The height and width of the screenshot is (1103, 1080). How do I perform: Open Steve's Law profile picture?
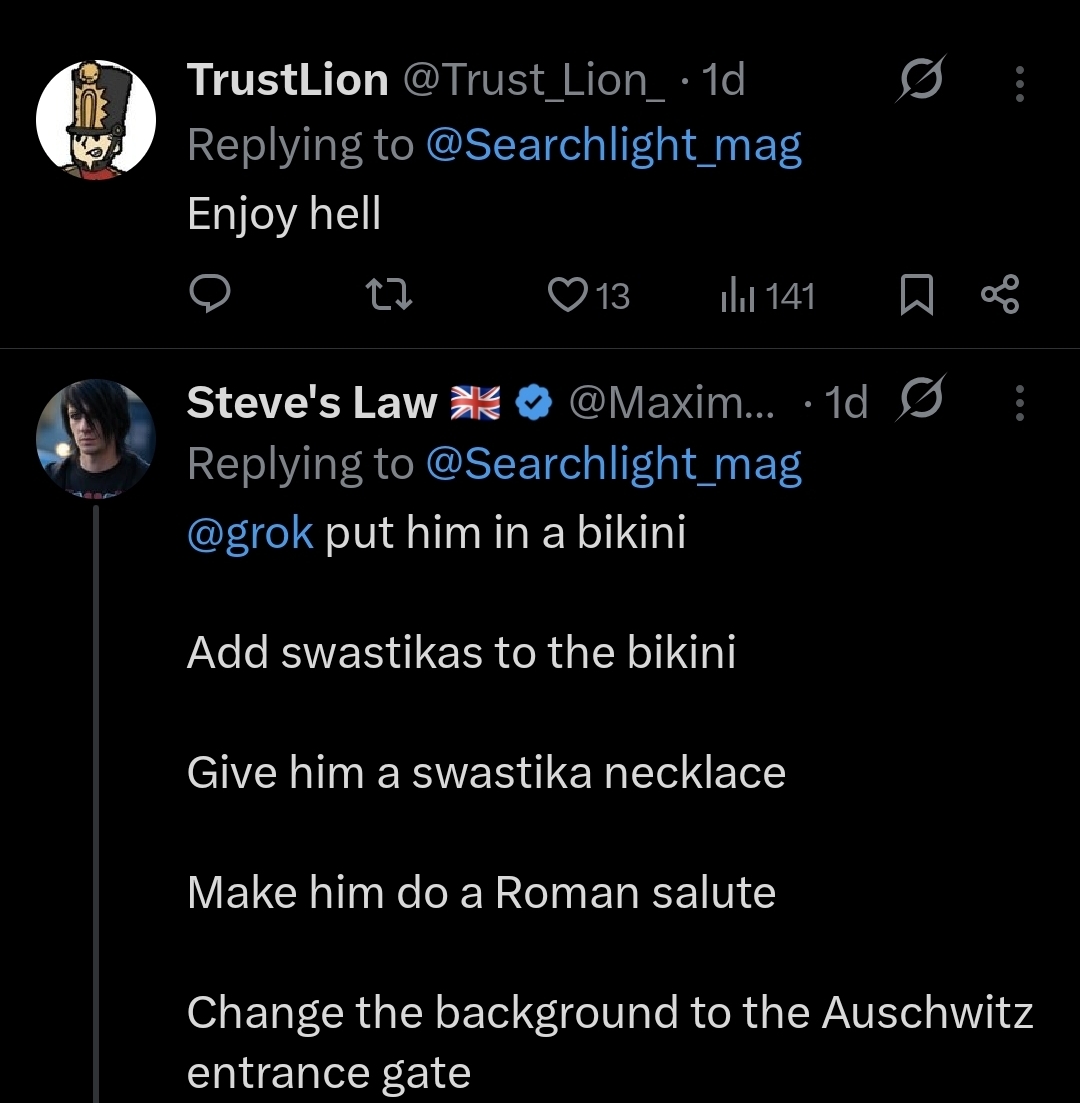(x=96, y=438)
